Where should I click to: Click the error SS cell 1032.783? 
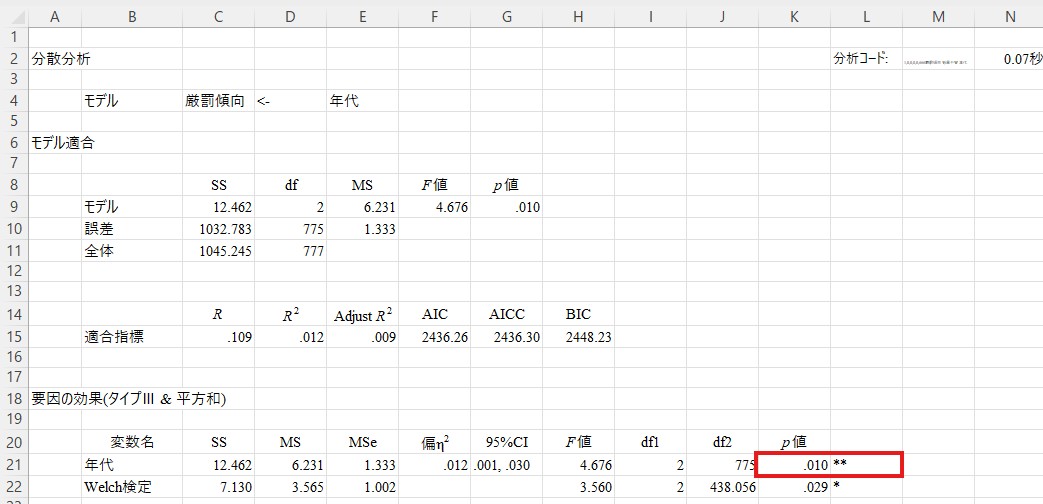(218, 229)
